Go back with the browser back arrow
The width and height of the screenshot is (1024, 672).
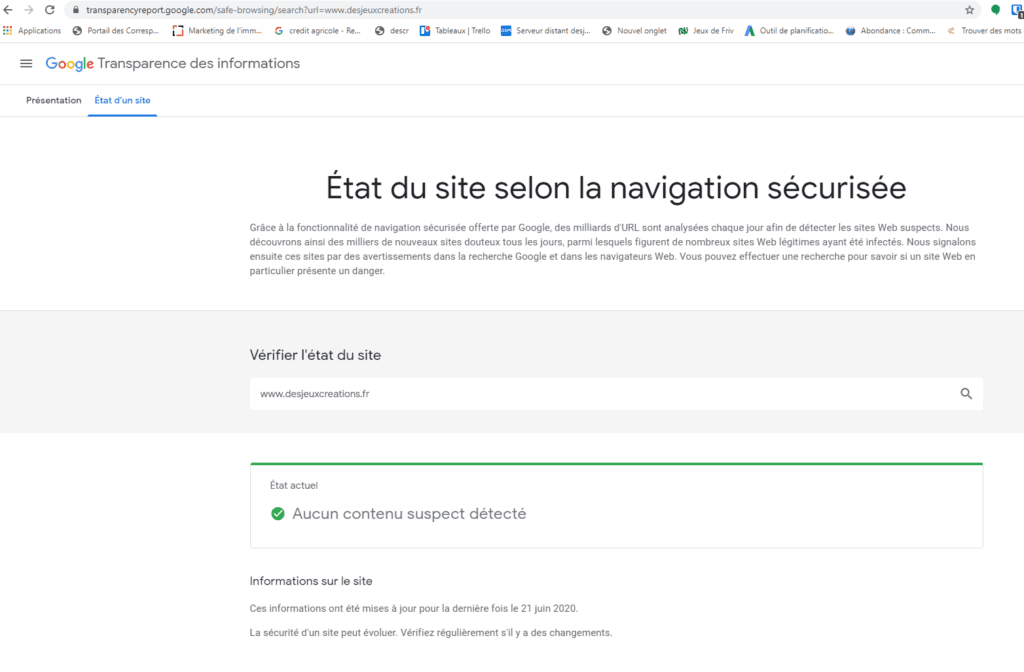point(8,10)
